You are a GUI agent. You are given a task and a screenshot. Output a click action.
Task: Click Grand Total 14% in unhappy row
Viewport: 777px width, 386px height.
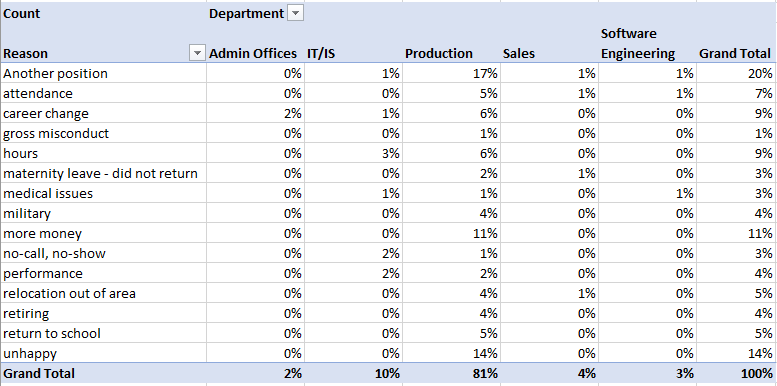coord(736,353)
